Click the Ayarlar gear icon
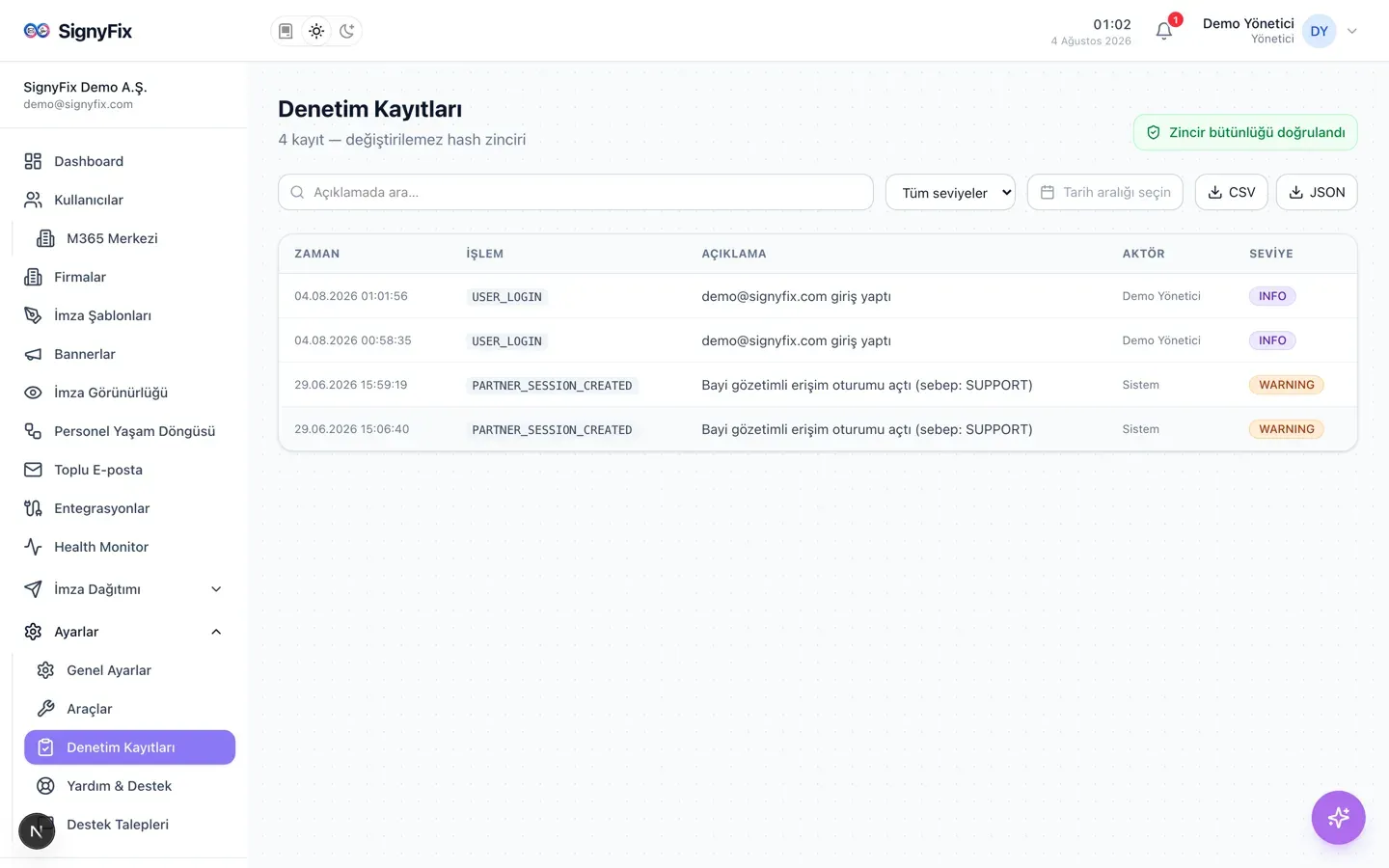The image size is (1389, 868). (33, 632)
